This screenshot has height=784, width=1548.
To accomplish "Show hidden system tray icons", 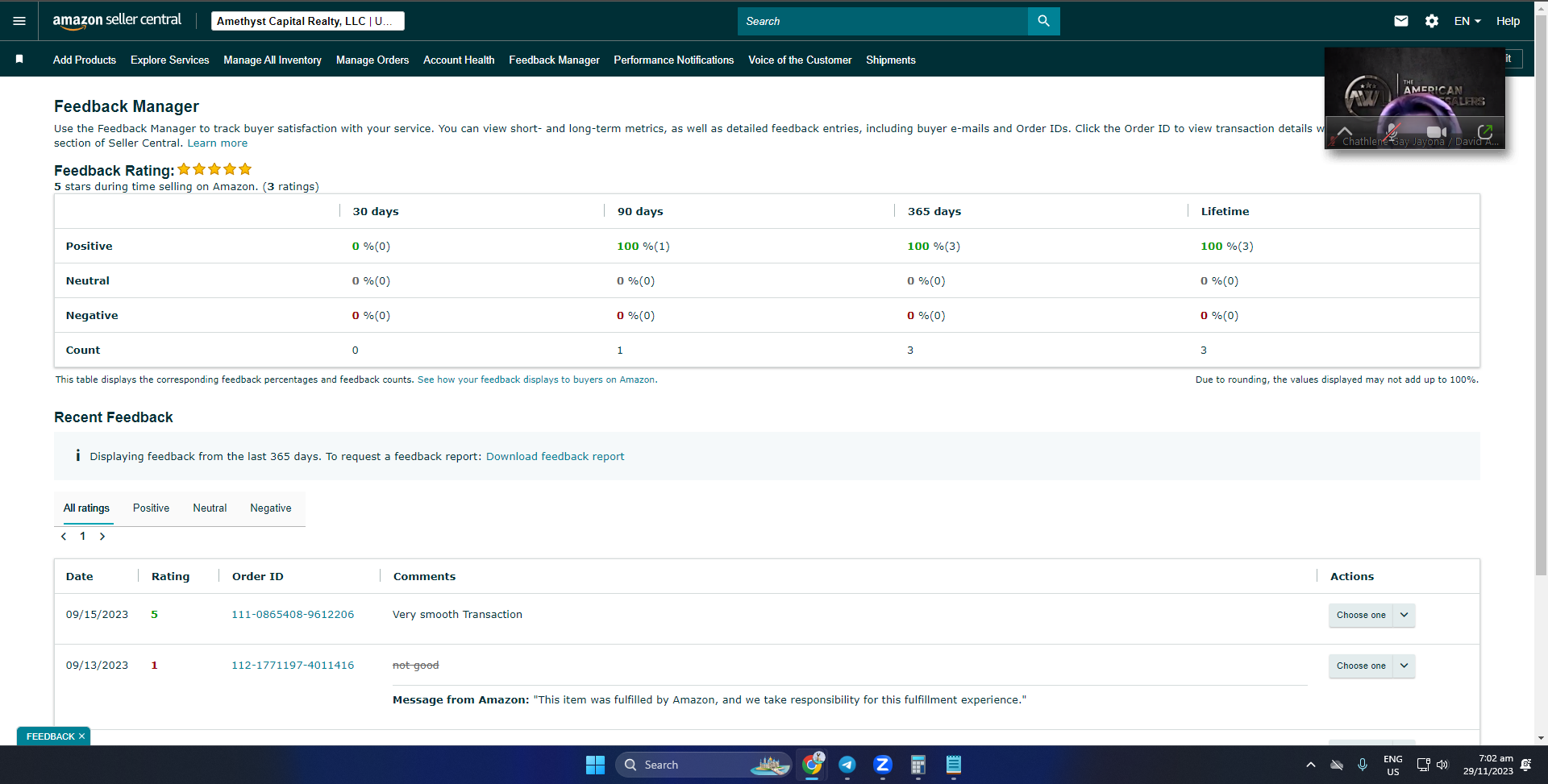I will tap(1311, 765).
